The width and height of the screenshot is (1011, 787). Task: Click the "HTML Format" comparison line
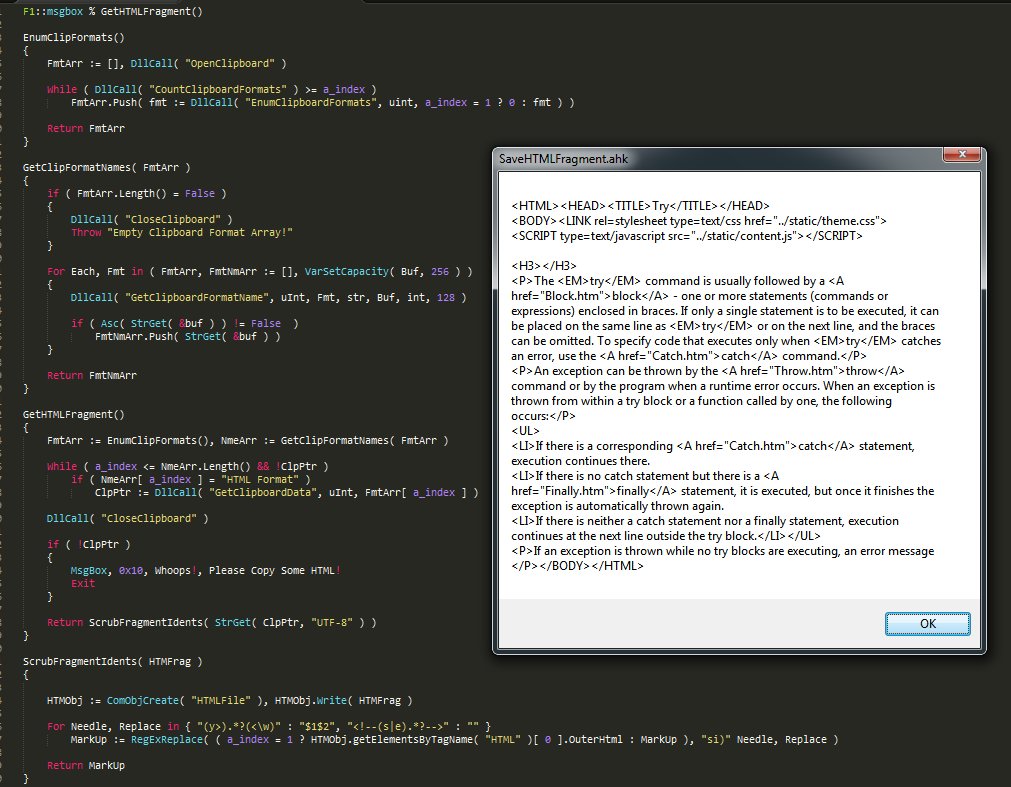tap(191, 480)
